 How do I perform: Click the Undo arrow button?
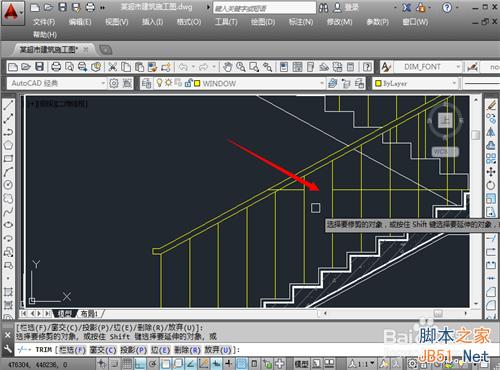pyautogui.click(x=183, y=67)
